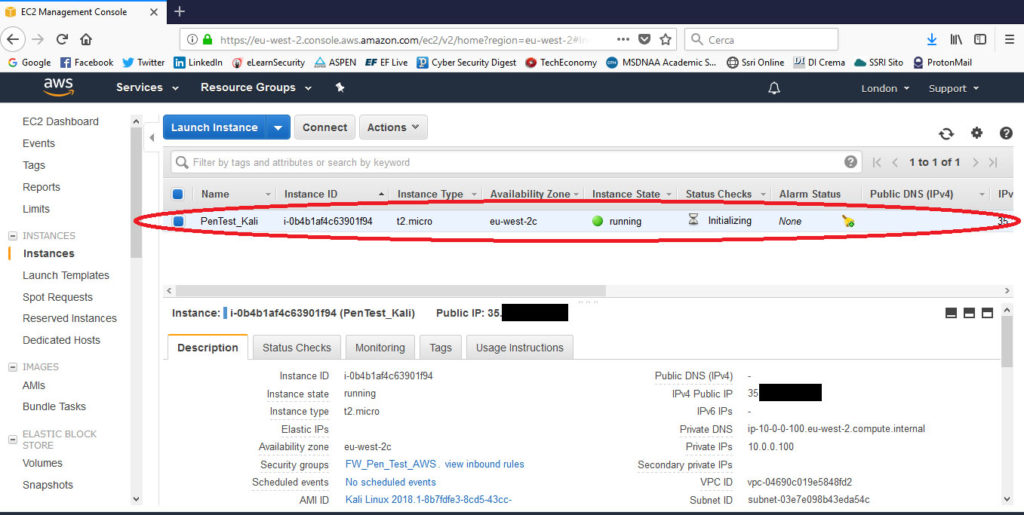The width and height of the screenshot is (1024, 515).
Task: Toggle the PenTest_Kali row checkbox
Action: pyautogui.click(x=178, y=221)
